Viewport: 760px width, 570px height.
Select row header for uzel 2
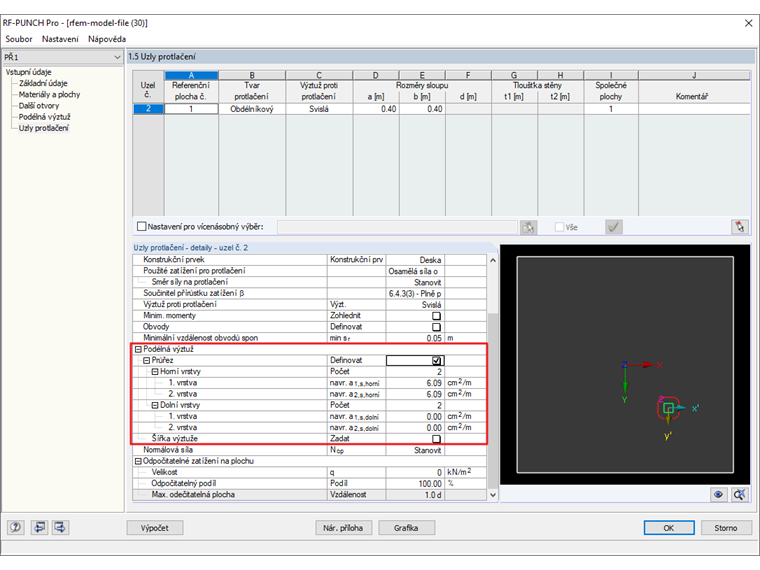click(x=148, y=109)
